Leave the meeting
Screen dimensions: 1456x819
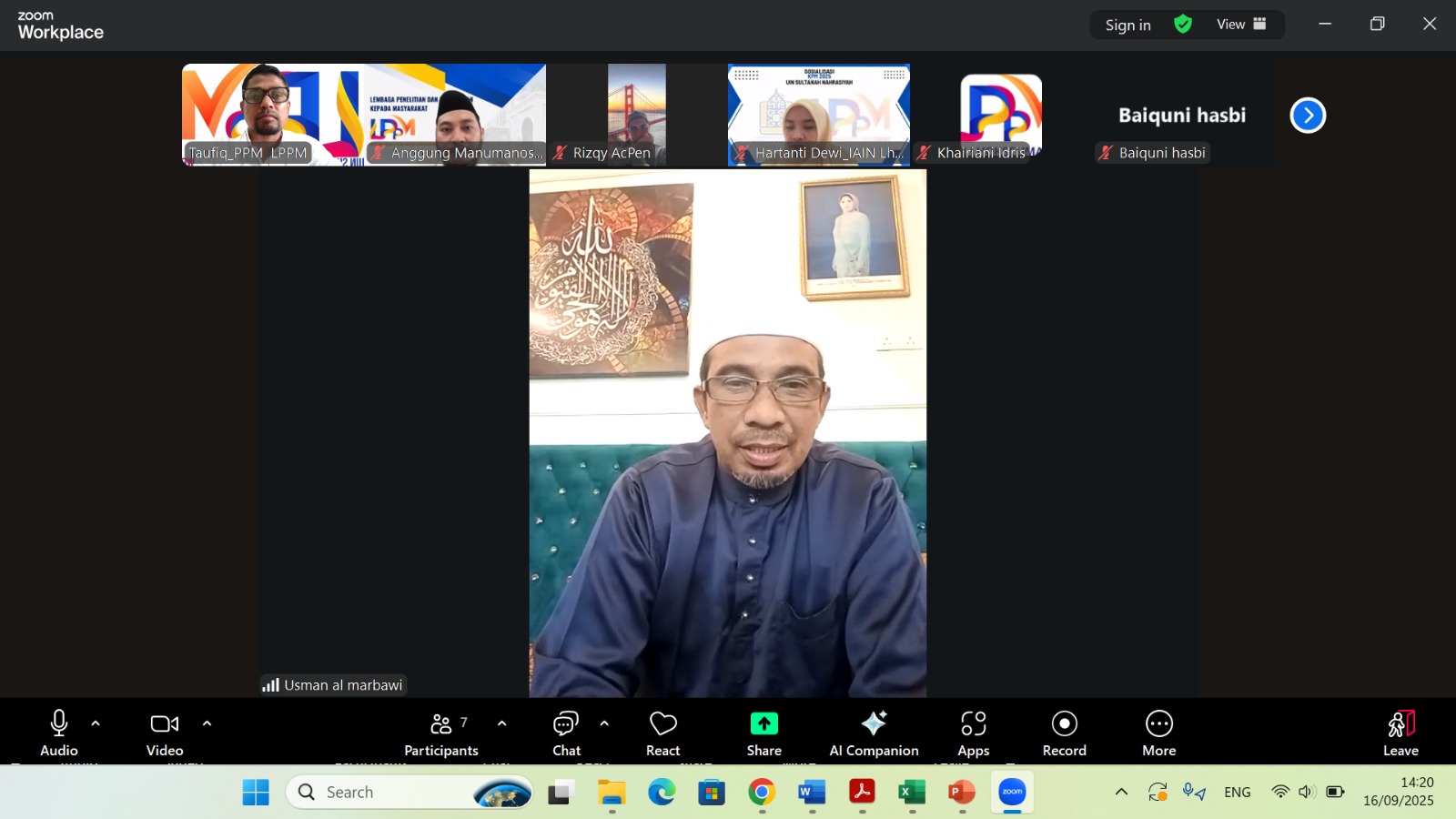tap(1400, 733)
